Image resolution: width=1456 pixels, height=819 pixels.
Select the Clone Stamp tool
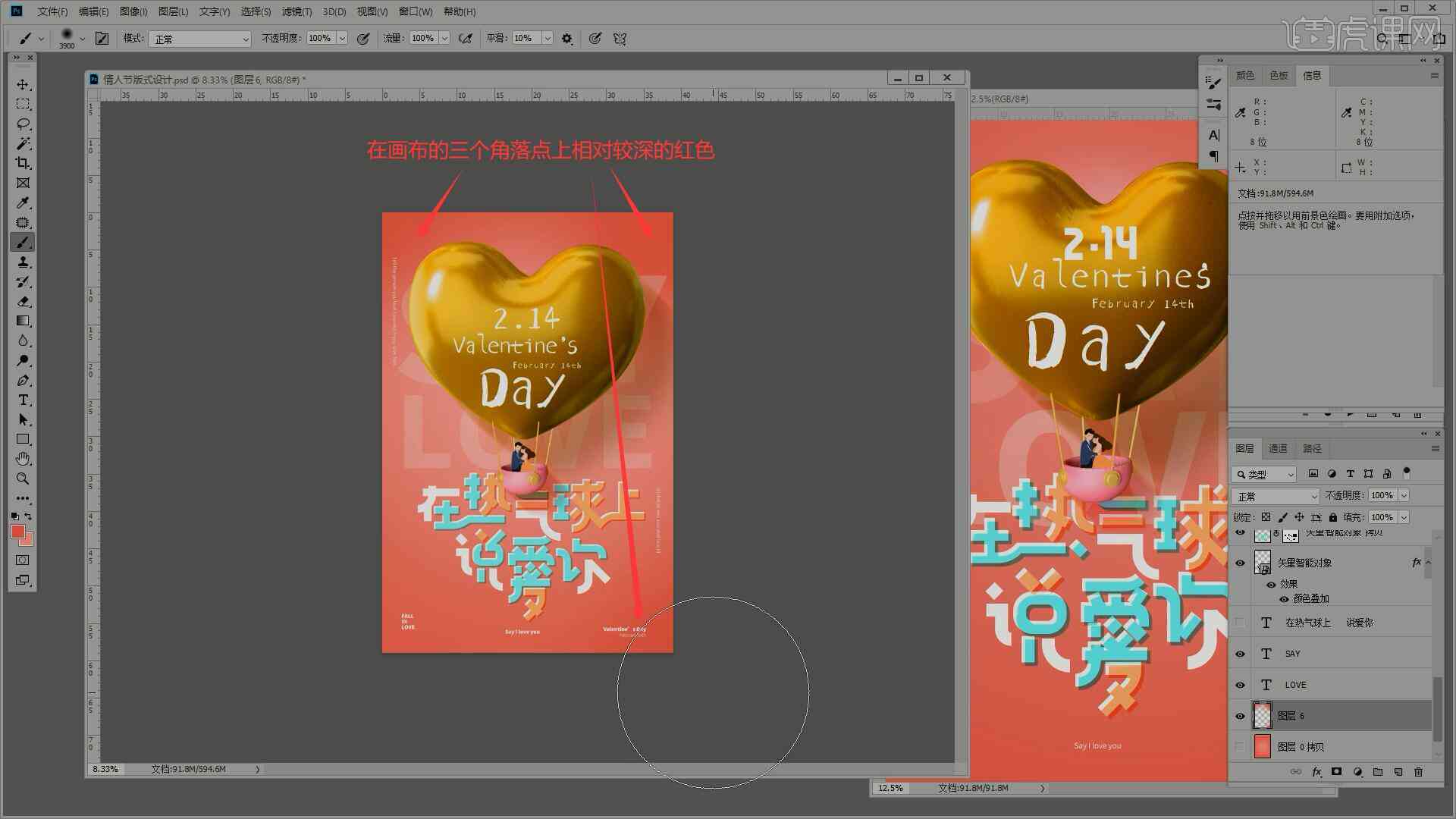click(23, 262)
